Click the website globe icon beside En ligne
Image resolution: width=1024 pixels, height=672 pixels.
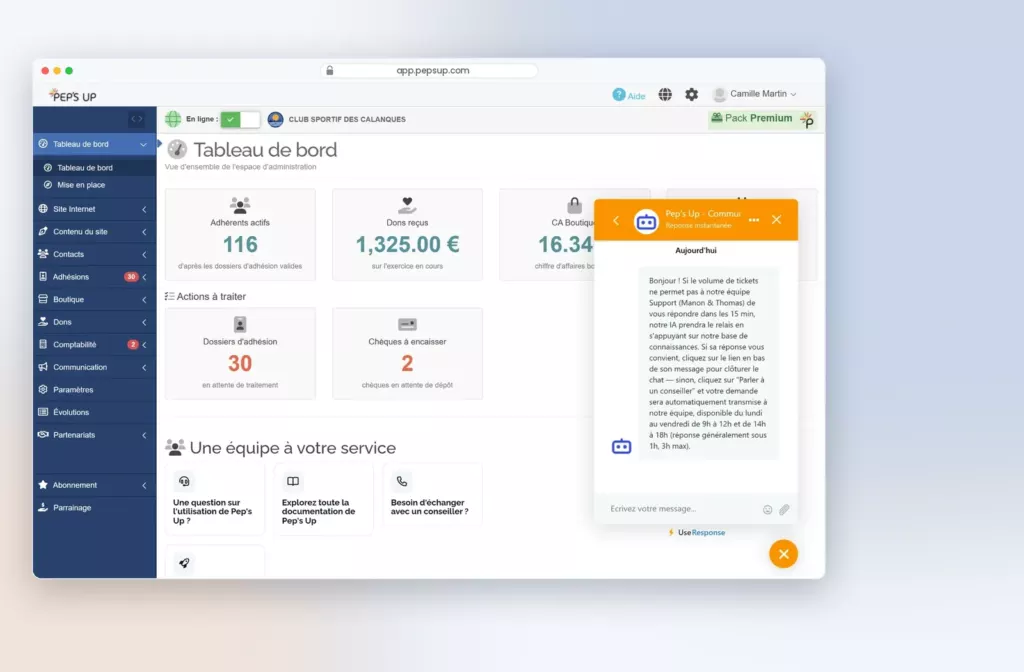(173, 119)
